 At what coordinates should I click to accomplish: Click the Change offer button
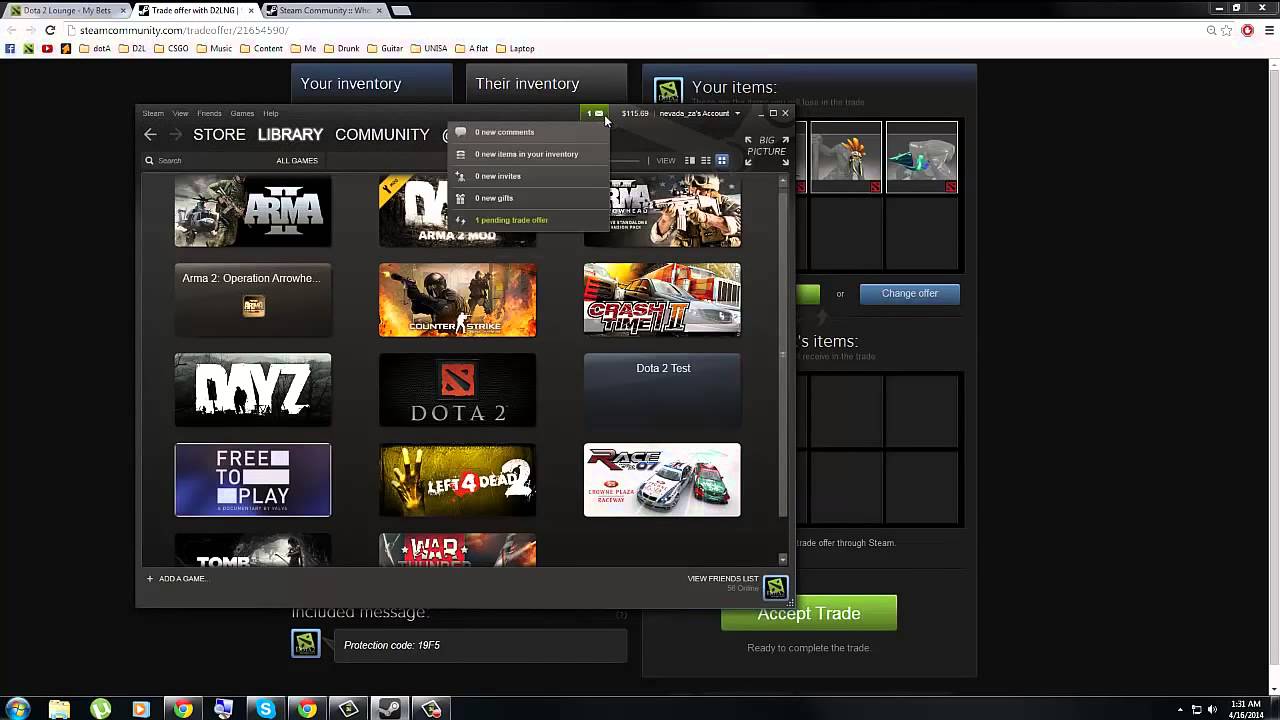click(910, 293)
